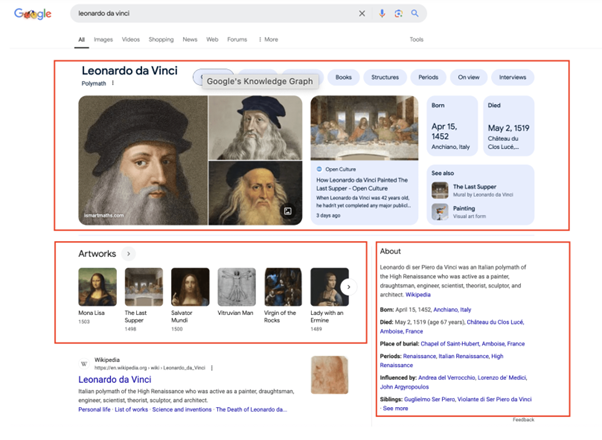Image resolution: width=602 pixels, height=440 pixels.
Task: Clear the search query with X
Action: pyautogui.click(x=362, y=14)
